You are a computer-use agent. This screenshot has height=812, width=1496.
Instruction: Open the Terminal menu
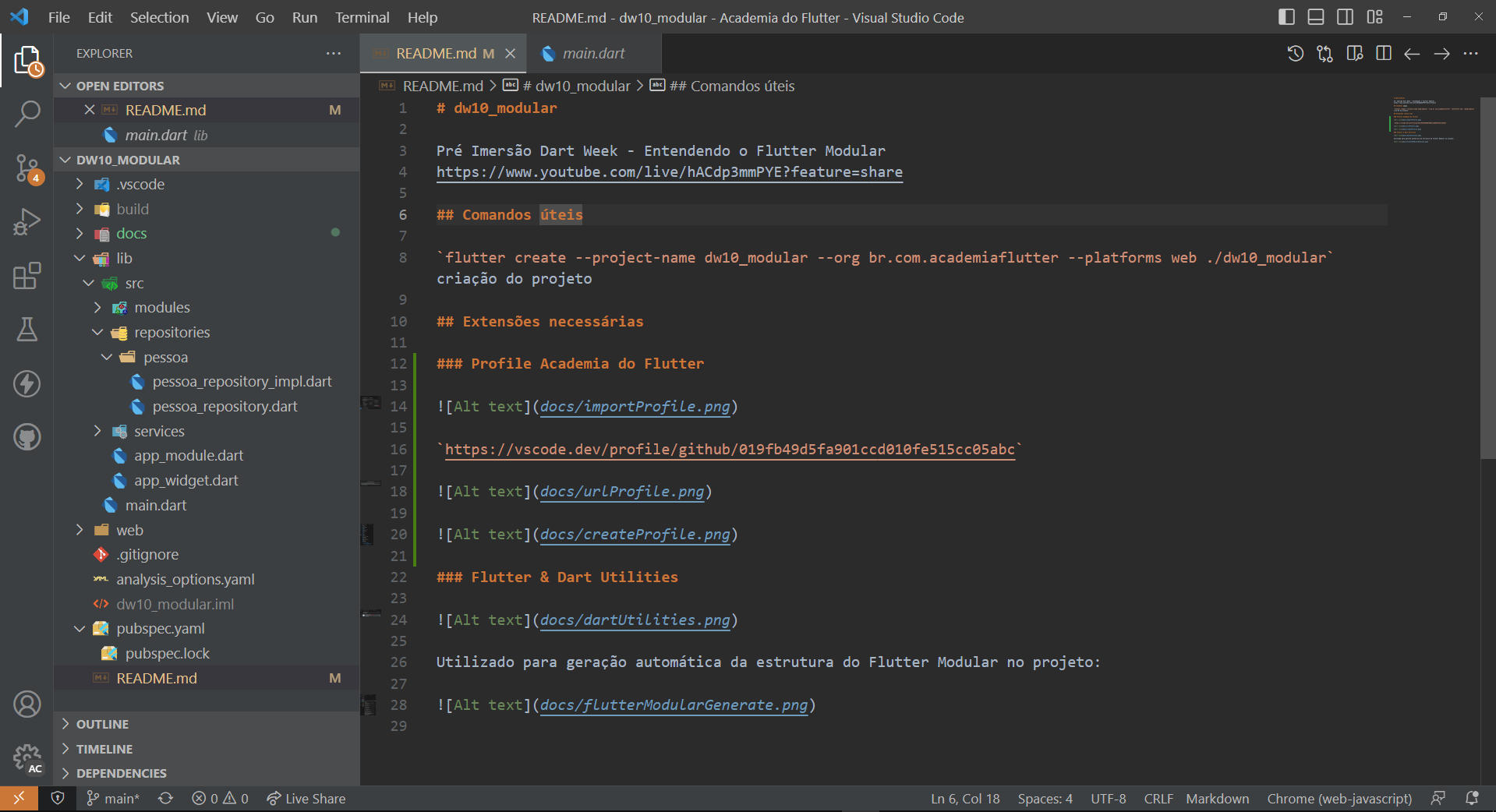click(x=362, y=17)
